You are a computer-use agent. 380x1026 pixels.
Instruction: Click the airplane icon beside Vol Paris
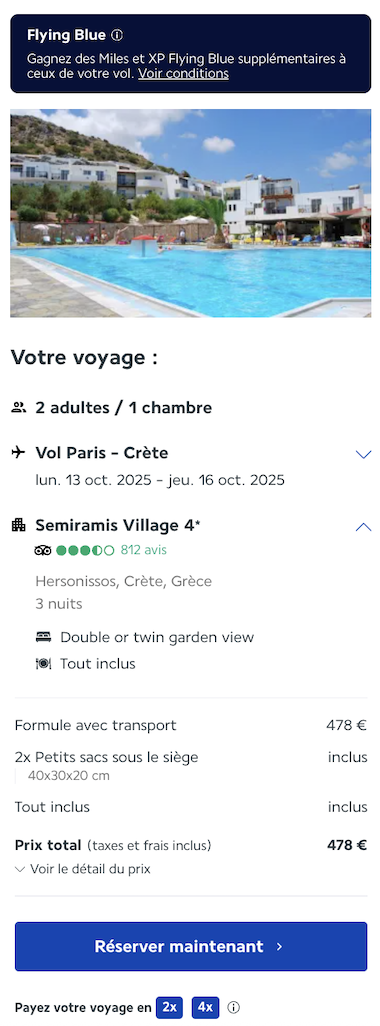19,452
